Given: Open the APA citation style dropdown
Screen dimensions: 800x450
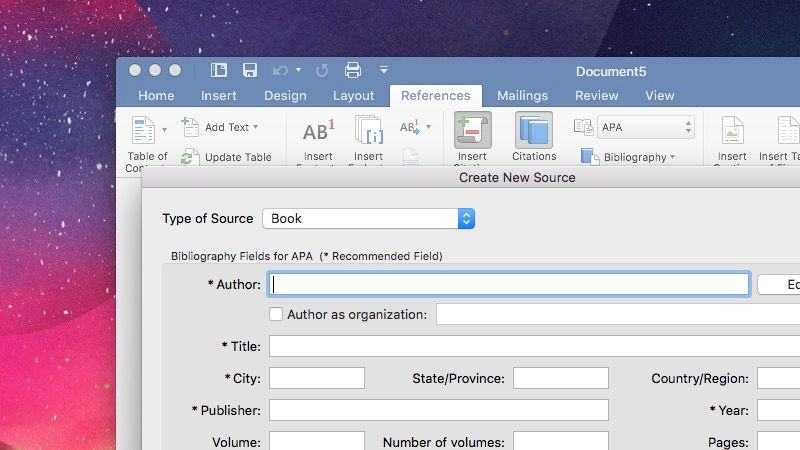Looking at the screenshot, I should click(x=646, y=127).
